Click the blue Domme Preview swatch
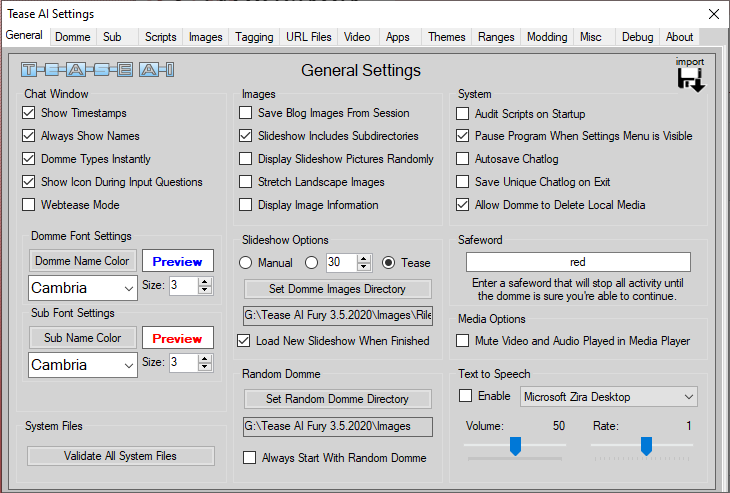730x493 pixels. [x=178, y=261]
